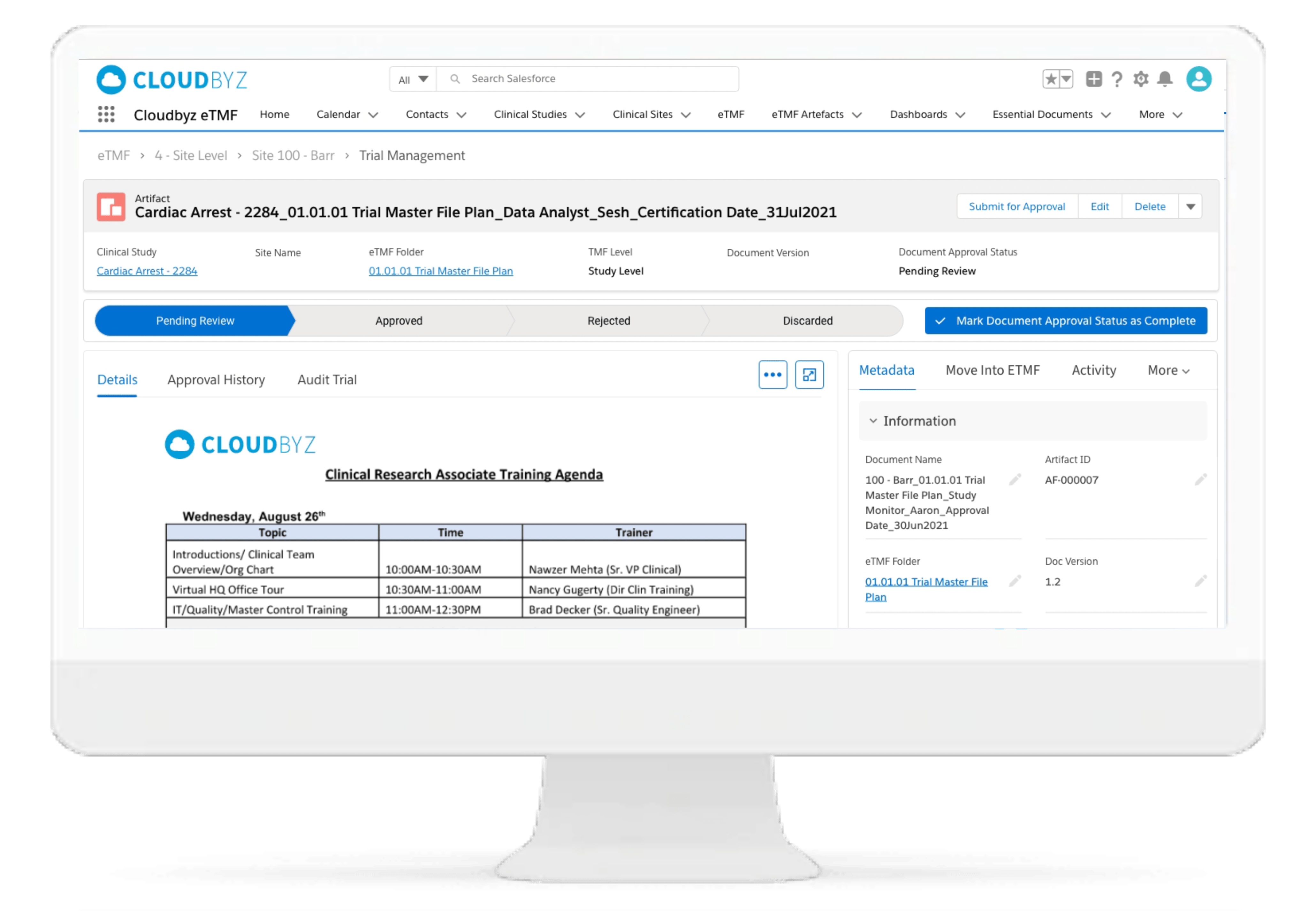
Task: Open the help question mark icon
Action: tap(1117, 79)
